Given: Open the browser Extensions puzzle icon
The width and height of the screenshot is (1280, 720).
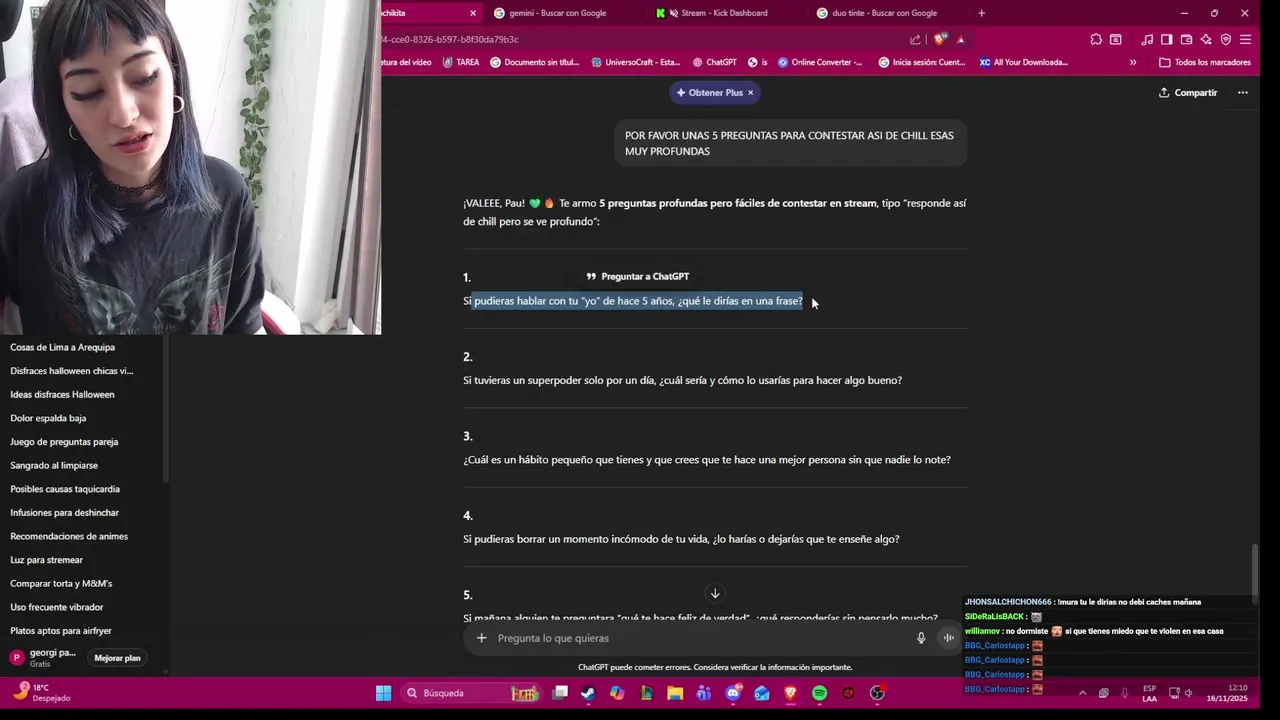Looking at the screenshot, I should coord(1096,40).
